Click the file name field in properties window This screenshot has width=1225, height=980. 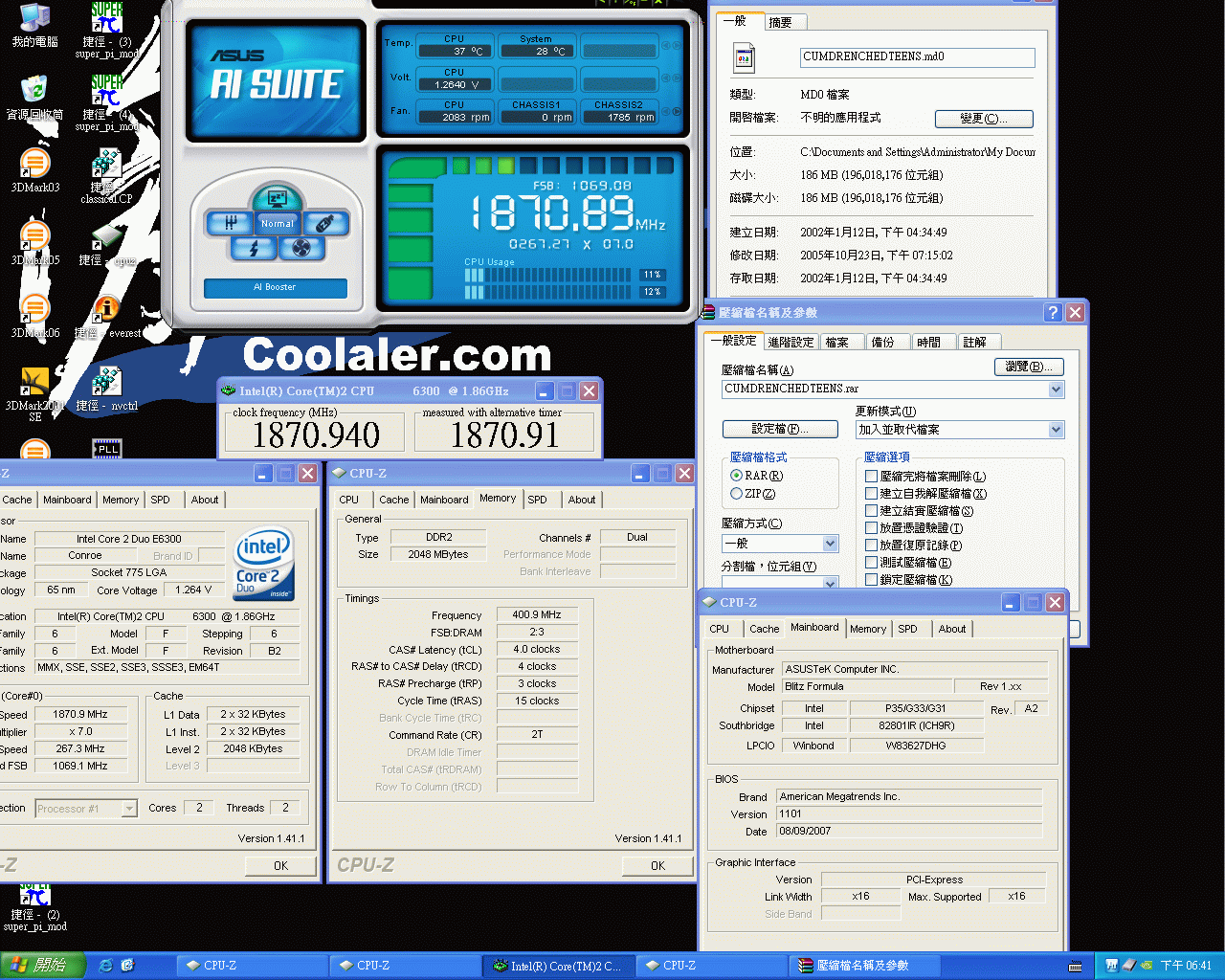pos(918,57)
